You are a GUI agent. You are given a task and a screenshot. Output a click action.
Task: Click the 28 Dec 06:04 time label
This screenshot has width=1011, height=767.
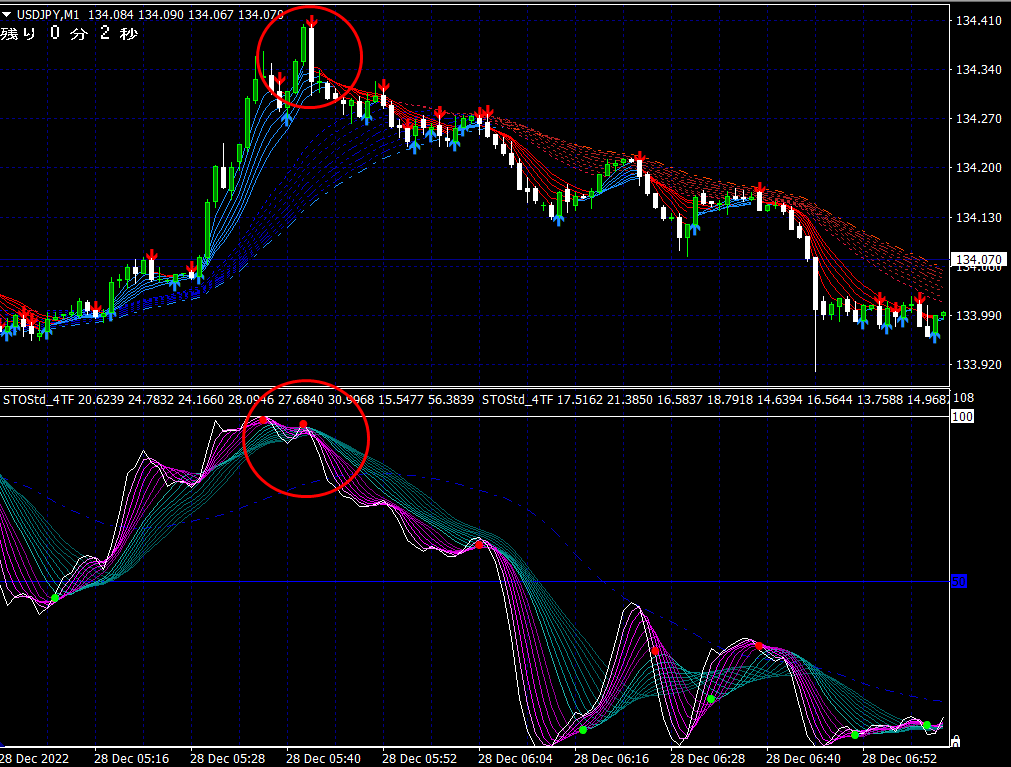tap(516, 758)
